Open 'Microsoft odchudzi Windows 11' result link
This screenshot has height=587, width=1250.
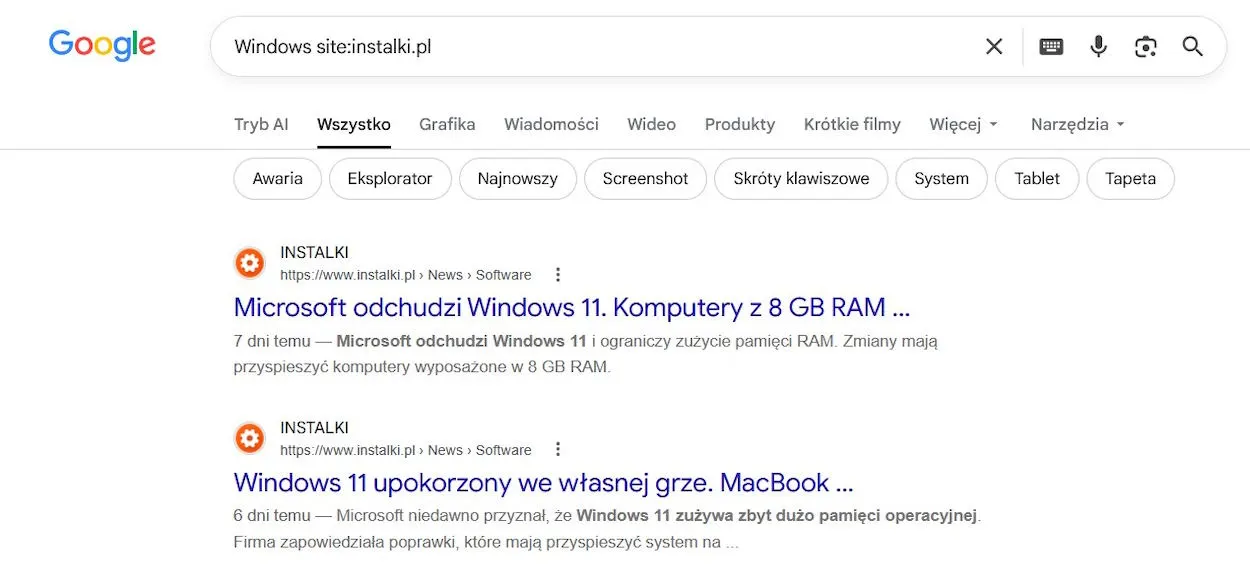[572, 306]
